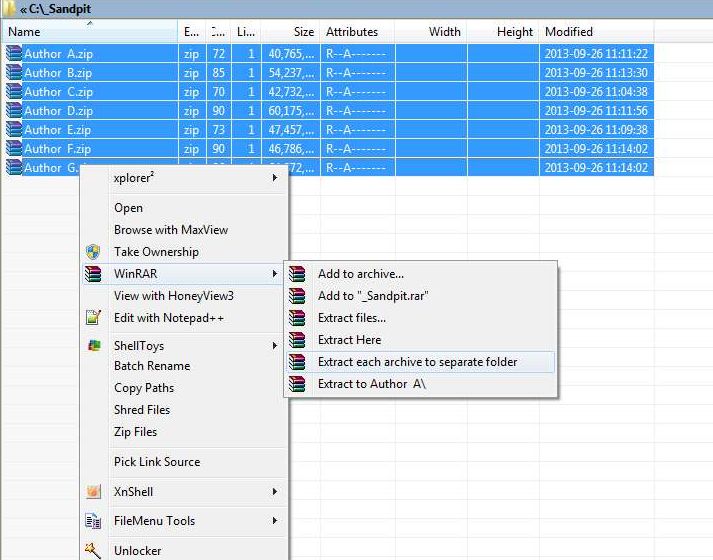Click the icon beside Extract to Author A\
The height and width of the screenshot is (560, 713).
297,384
